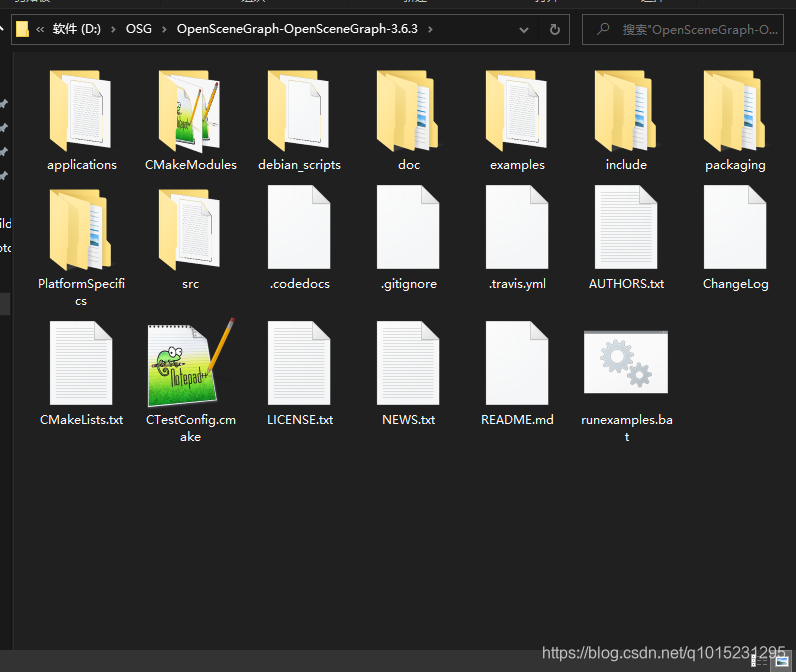
Task: Select the .travis.yml file icon
Action: pos(517,227)
